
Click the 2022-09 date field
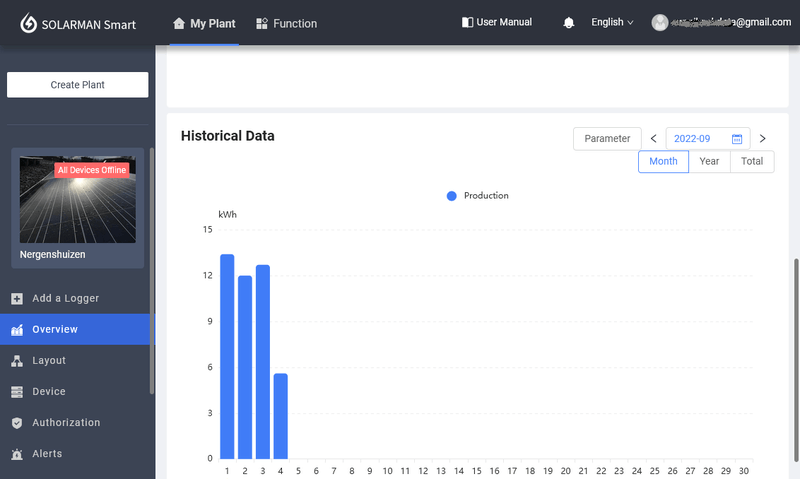point(708,139)
